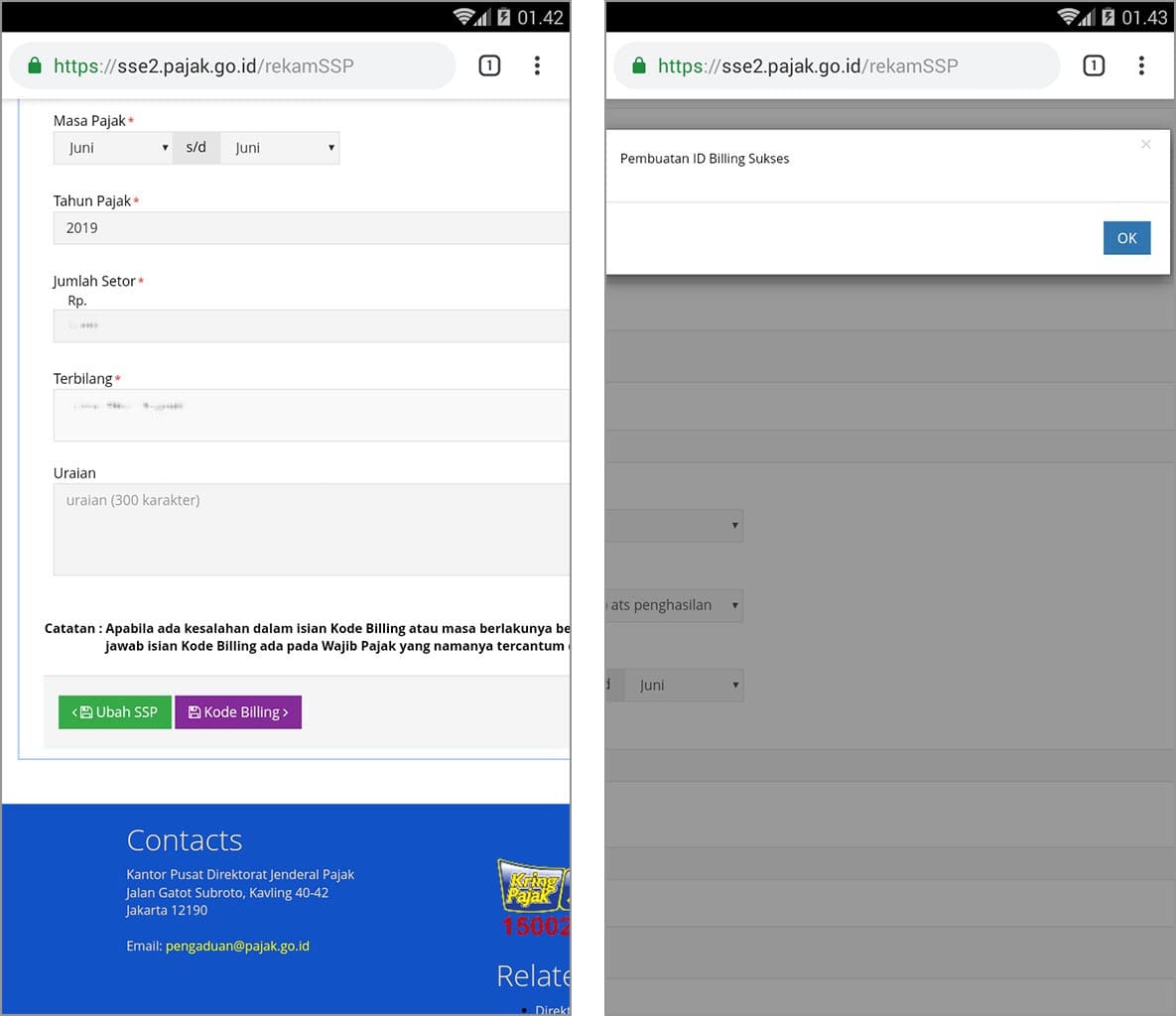Open the dimmed 'ats penghasilan' dropdown behind the dialog
The width and height of the screenshot is (1176, 1016).
[x=674, y=605]
